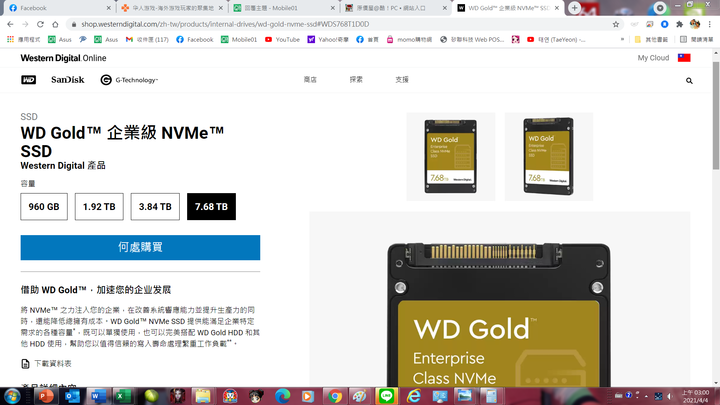Image resolution: width=720 pixels, height=405 pixels.
Task: Reload the Western Digital page
Action: [40, 24]
